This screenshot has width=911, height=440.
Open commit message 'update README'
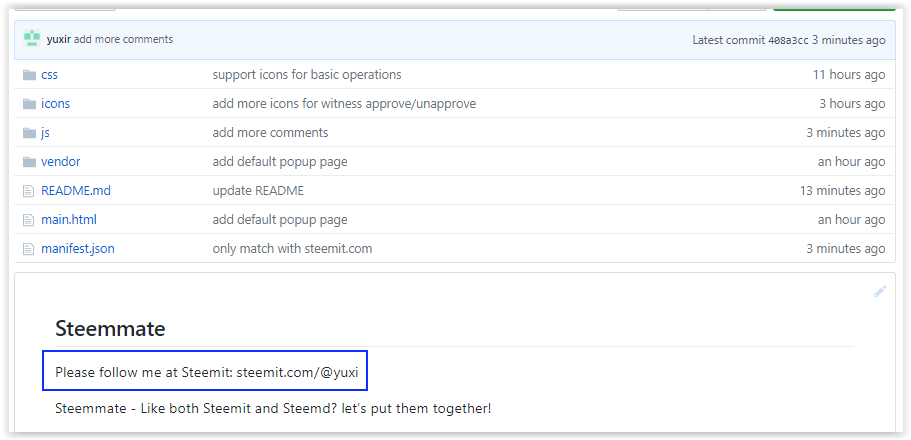coord(258,191)
